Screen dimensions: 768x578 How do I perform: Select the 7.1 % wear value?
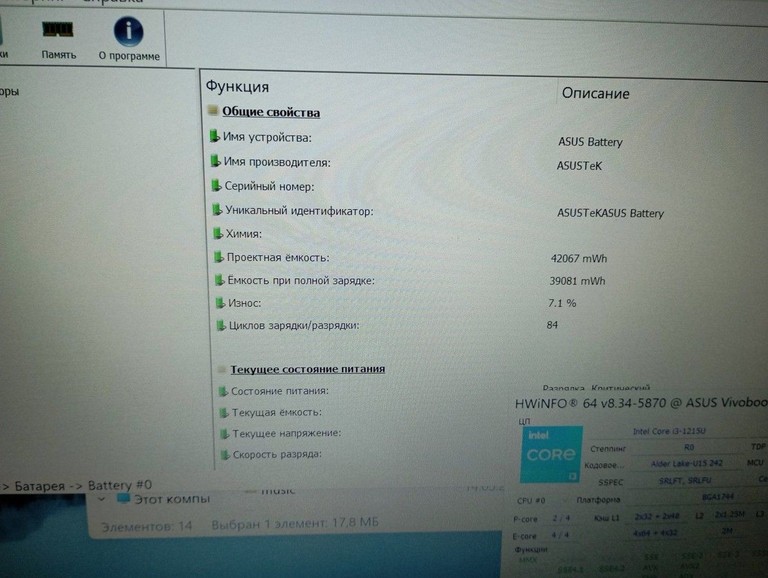[562, 303]
